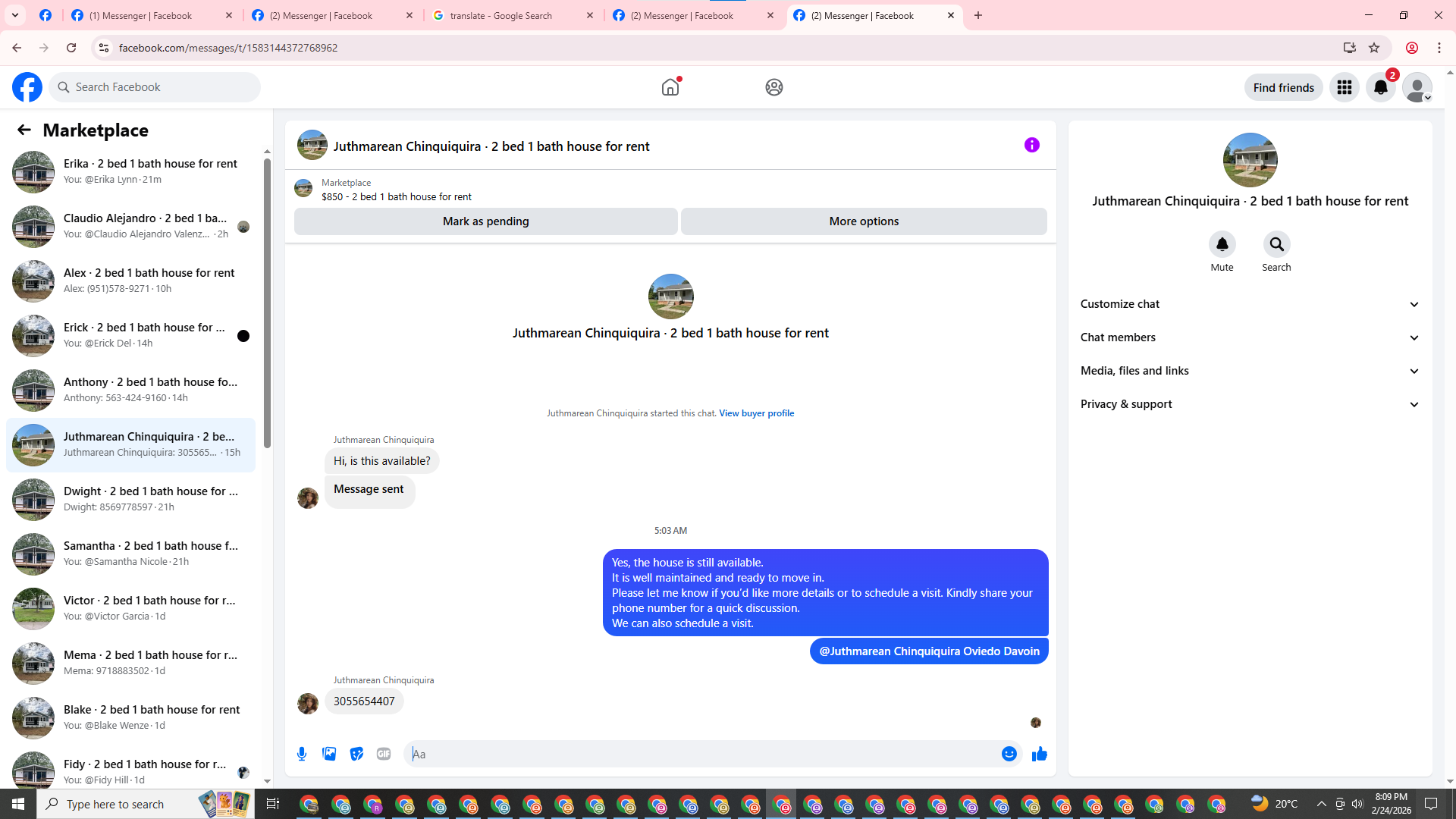1456x819 pixels.
Task: Open the Facebook notifications bell
Action: tap(1380, 87)
